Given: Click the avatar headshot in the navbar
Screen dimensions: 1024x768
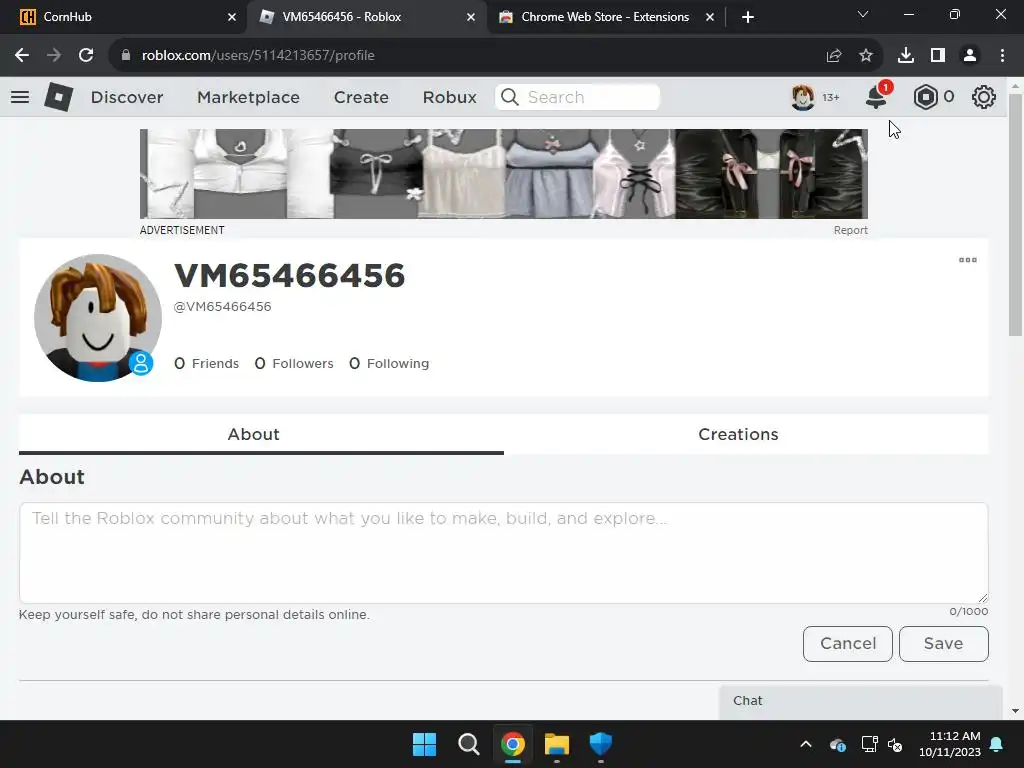Looking at the screenshot, I should click(803, 97).
